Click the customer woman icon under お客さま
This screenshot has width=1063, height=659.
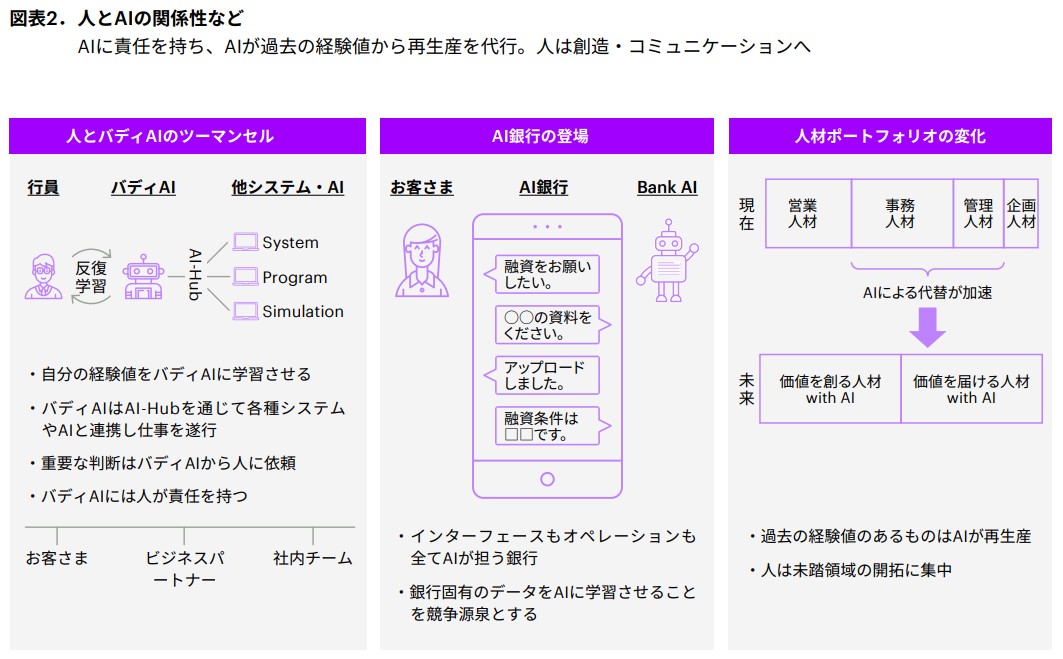point(421,260)
